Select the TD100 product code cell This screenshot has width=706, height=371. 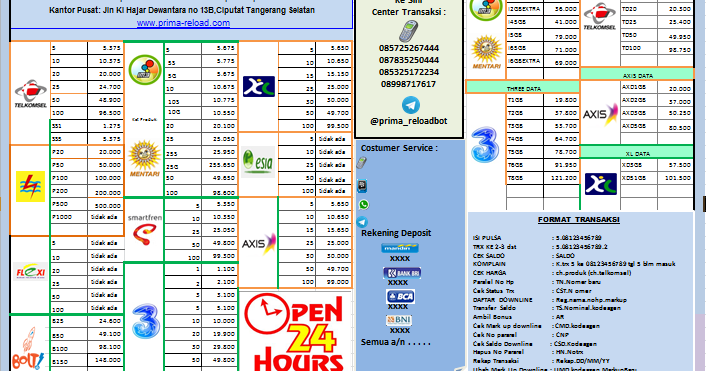click(639, 48)
